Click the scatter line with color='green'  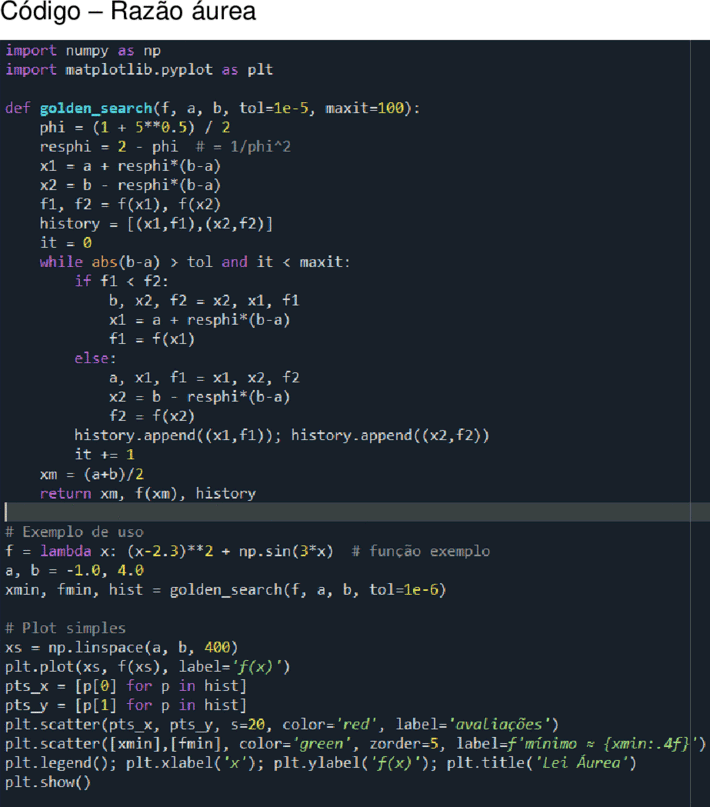(x=355, y=744)
